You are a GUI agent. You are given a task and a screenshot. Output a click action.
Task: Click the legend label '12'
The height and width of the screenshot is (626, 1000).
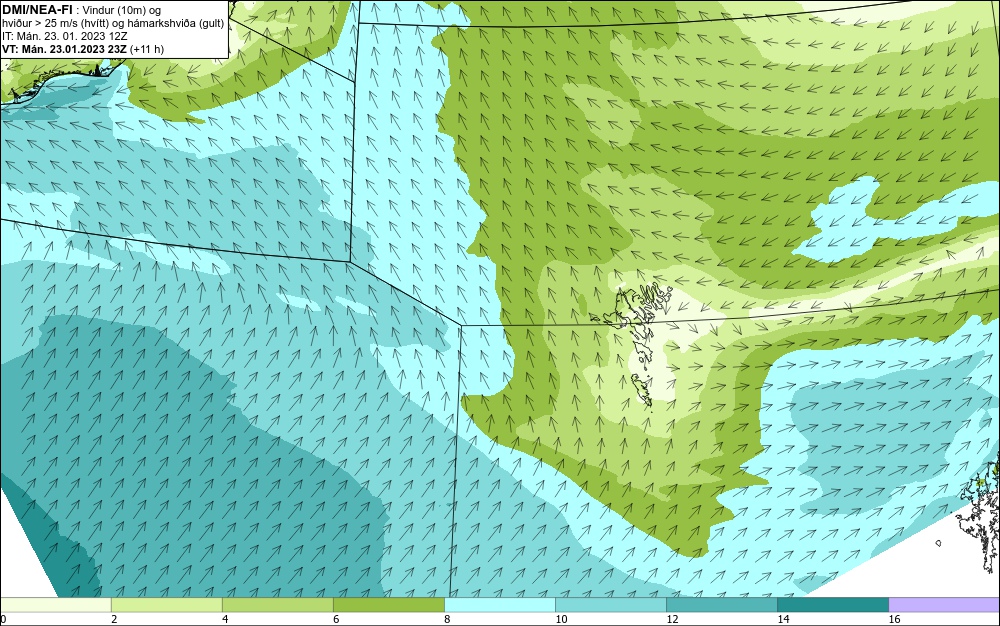pos(672,619)
